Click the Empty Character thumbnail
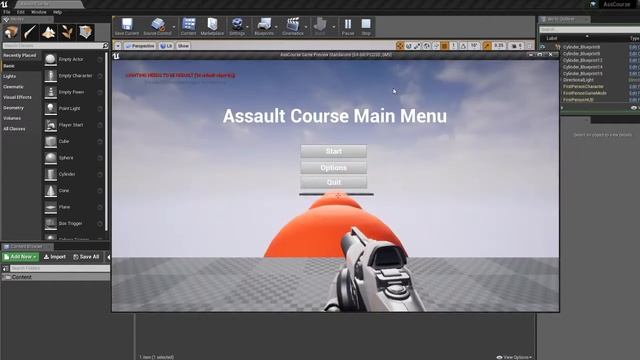Viewport: 640px width, 360px height. [x=51, y=76]
